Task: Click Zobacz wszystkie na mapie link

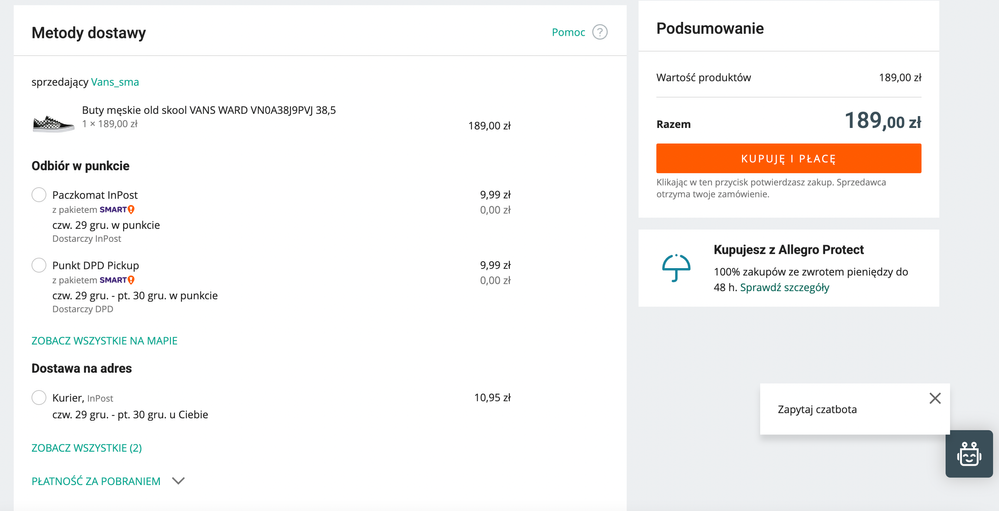Action: [104, 341]
